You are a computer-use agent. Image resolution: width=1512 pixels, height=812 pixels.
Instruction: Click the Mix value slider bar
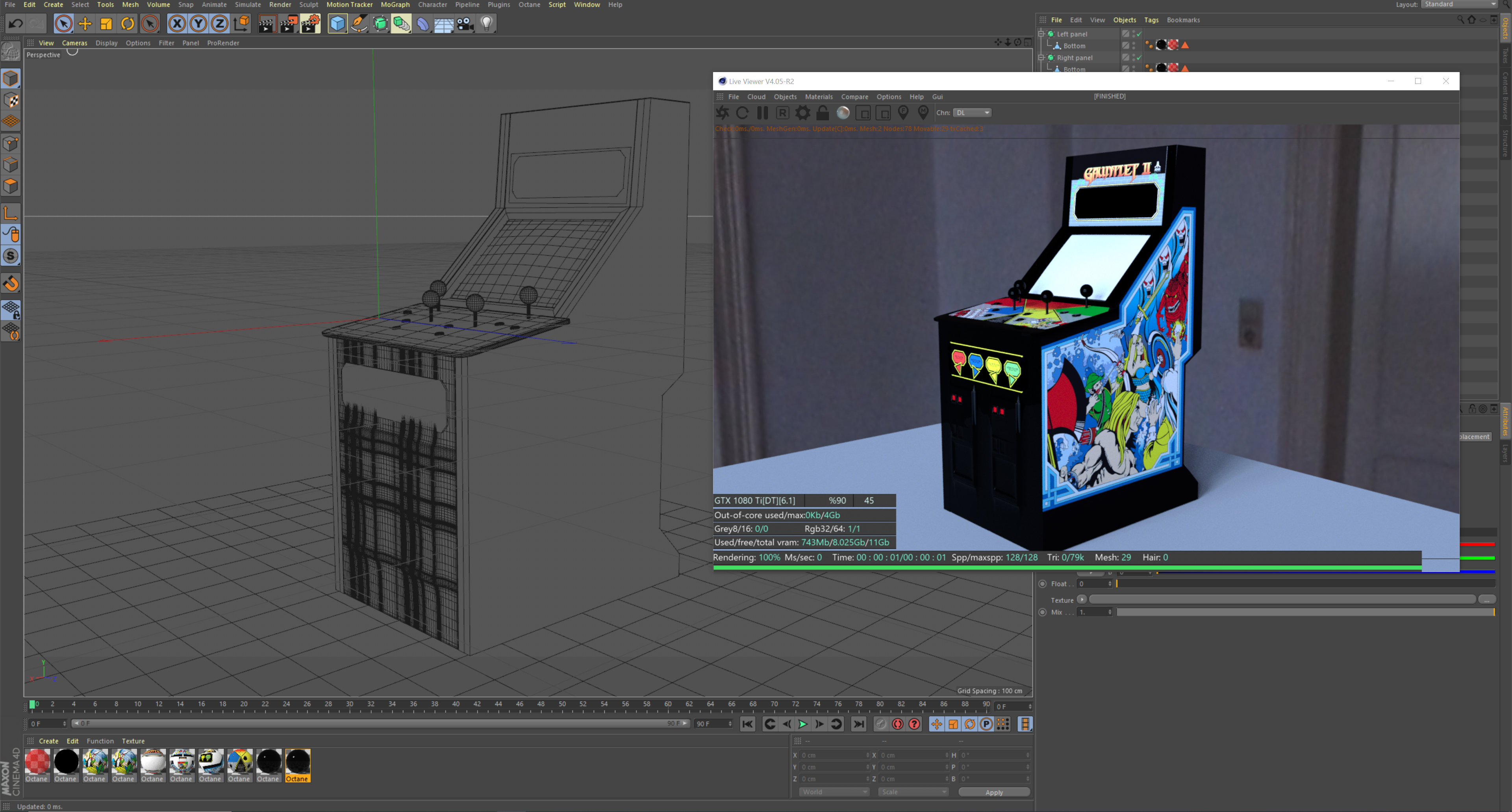pyautogui.click(x=1305, y=612)
